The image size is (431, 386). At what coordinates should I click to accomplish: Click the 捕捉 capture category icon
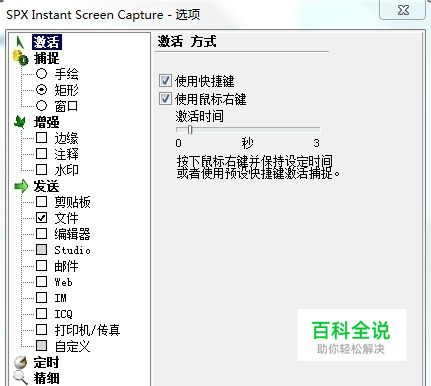[20, 58]
